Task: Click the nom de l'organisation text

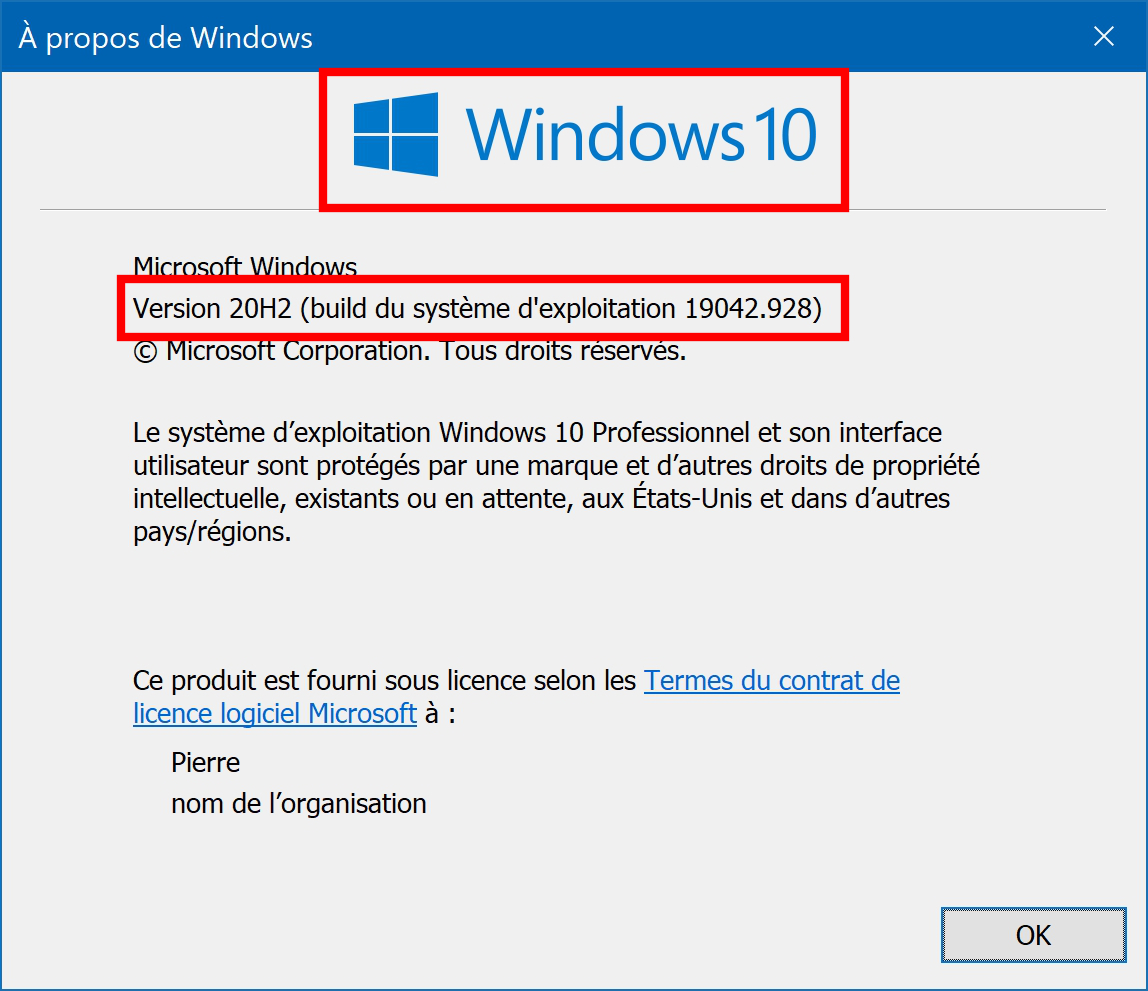Action: [x=299, y=804]
